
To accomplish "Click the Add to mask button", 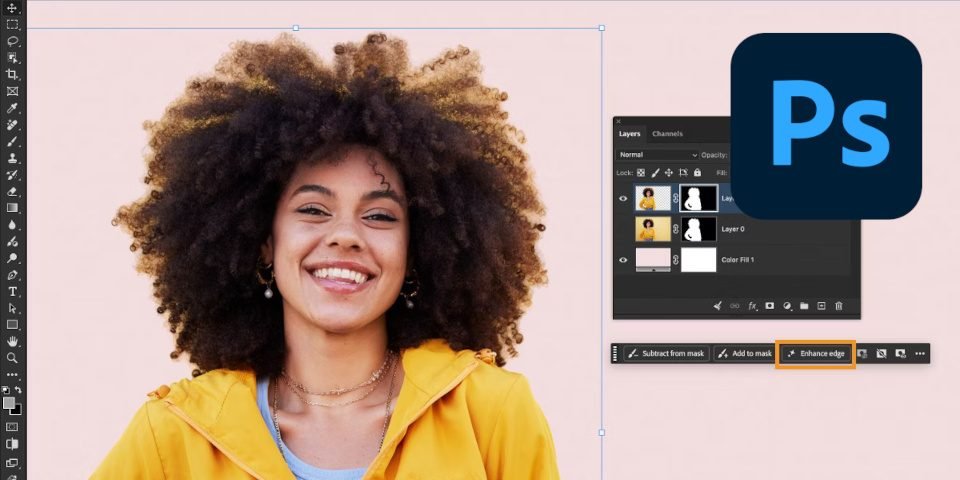I will pyautogui.click(x=745, y=353).
